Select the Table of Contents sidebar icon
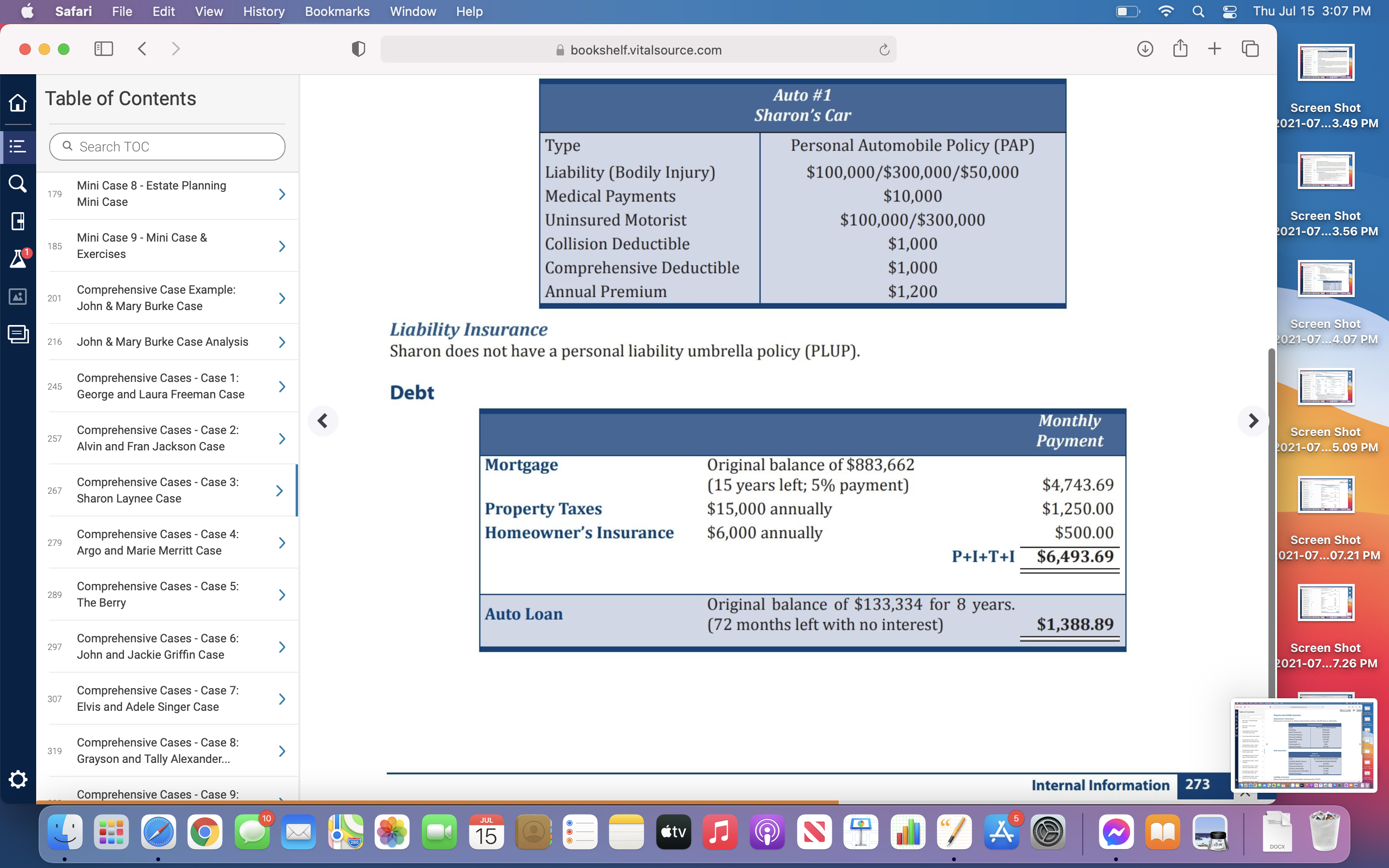 [x=18, y=147]
